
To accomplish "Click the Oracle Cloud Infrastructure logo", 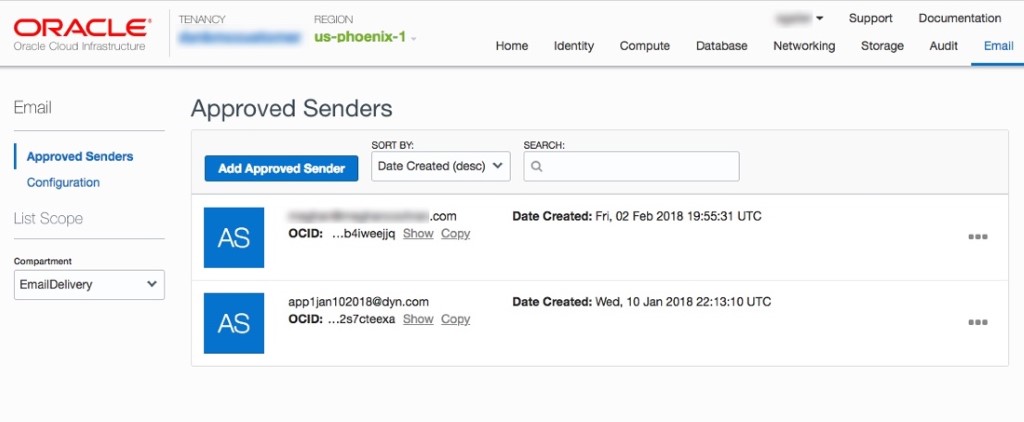I will click(x=80, y=32).
